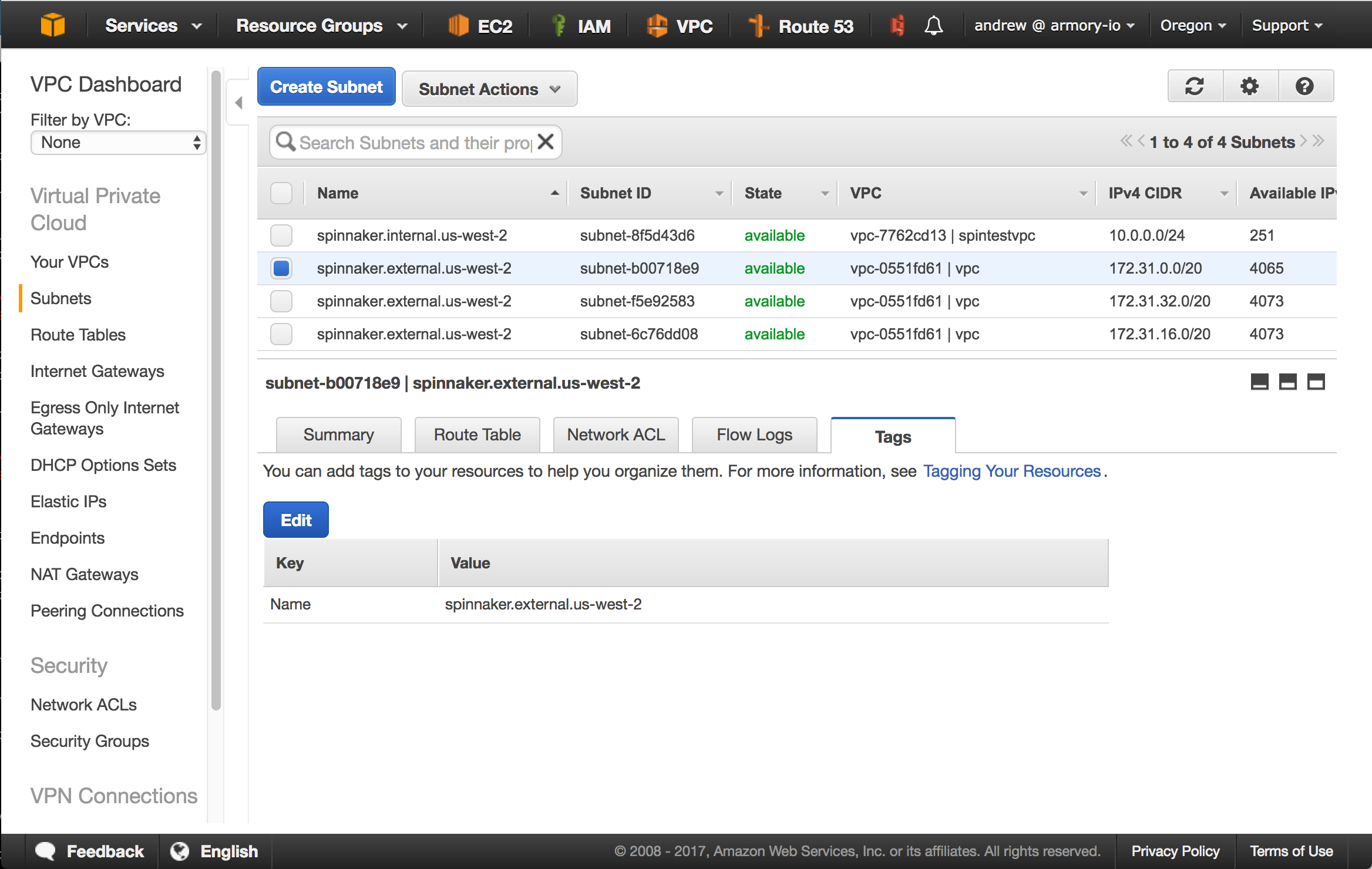
Task: Check the spinnaker.internal.us-west-2 subnet checkbox
Action: pos(281,235)
